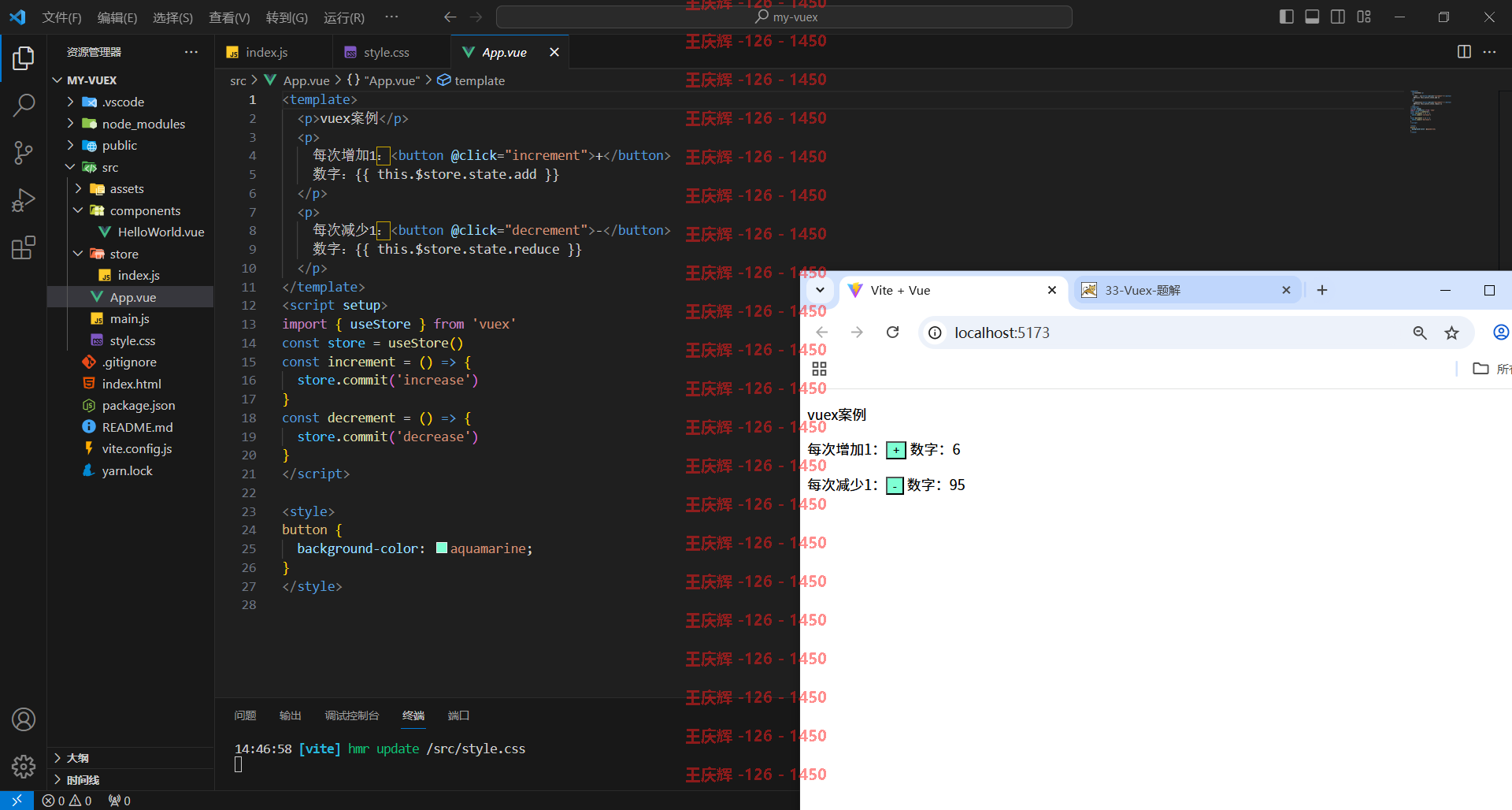This screenshot has width=1512, height=810.
Task: Click the editor minimap
Action: tap(1432, 113)
